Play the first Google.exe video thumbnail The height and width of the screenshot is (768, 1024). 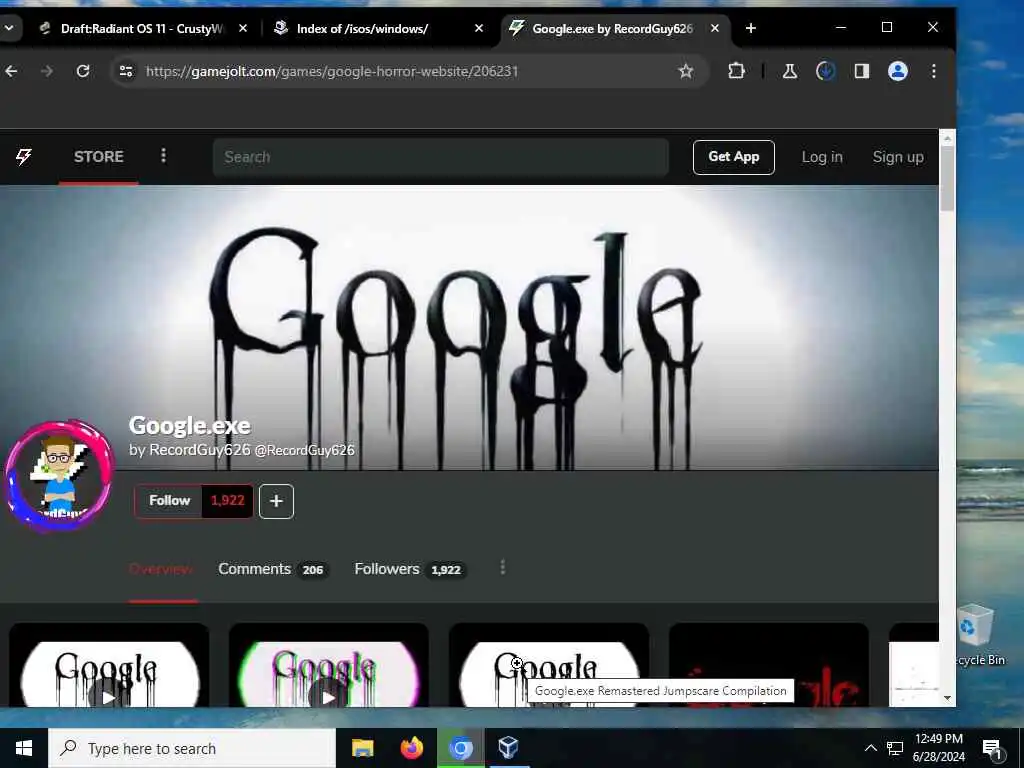click(x=109, y=666)
